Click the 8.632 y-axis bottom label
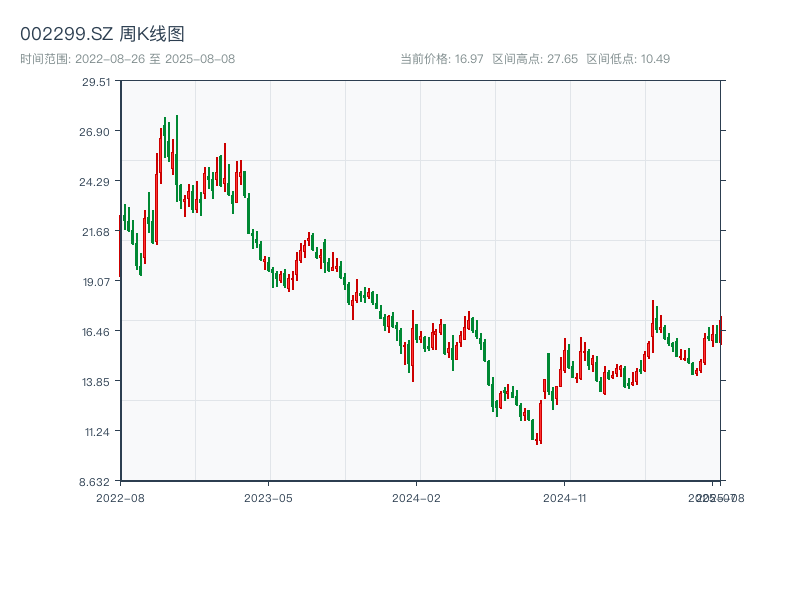The height and width of the screenshot is (600, 800). (x=96, y=482)
